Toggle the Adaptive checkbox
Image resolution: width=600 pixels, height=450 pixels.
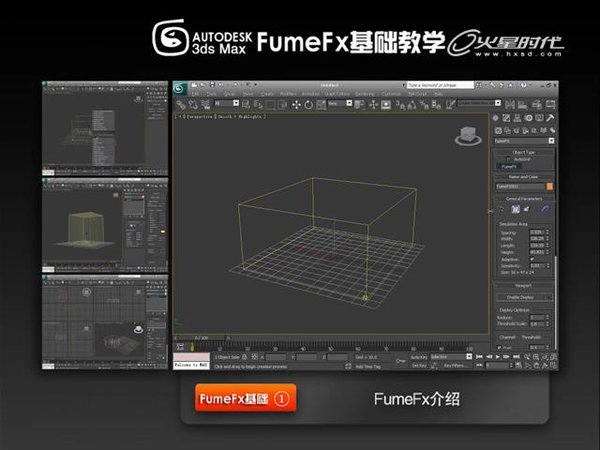coord(532,259)
